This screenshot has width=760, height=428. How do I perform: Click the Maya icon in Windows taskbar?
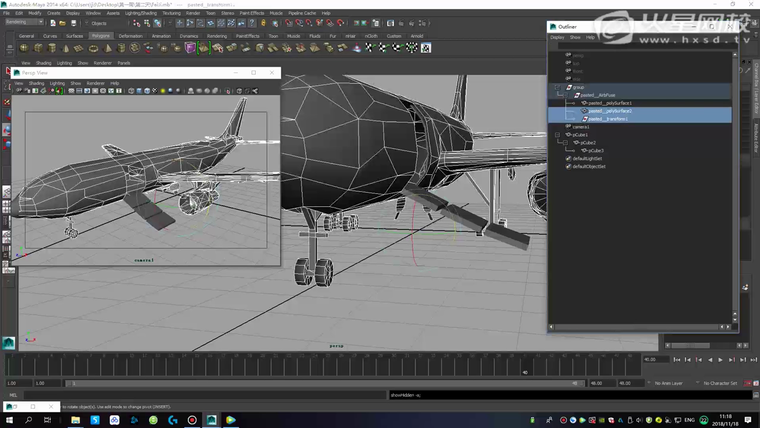coord(211,420)
